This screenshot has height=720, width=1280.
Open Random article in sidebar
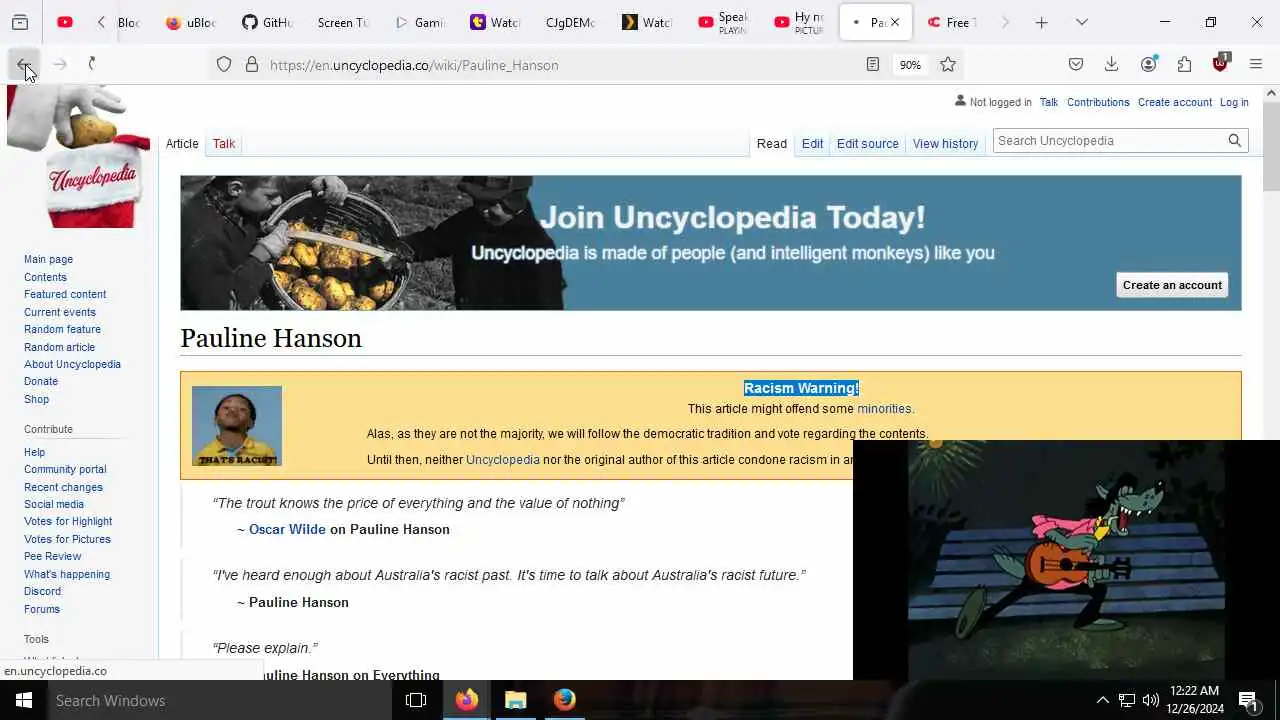tap(59, 347)
